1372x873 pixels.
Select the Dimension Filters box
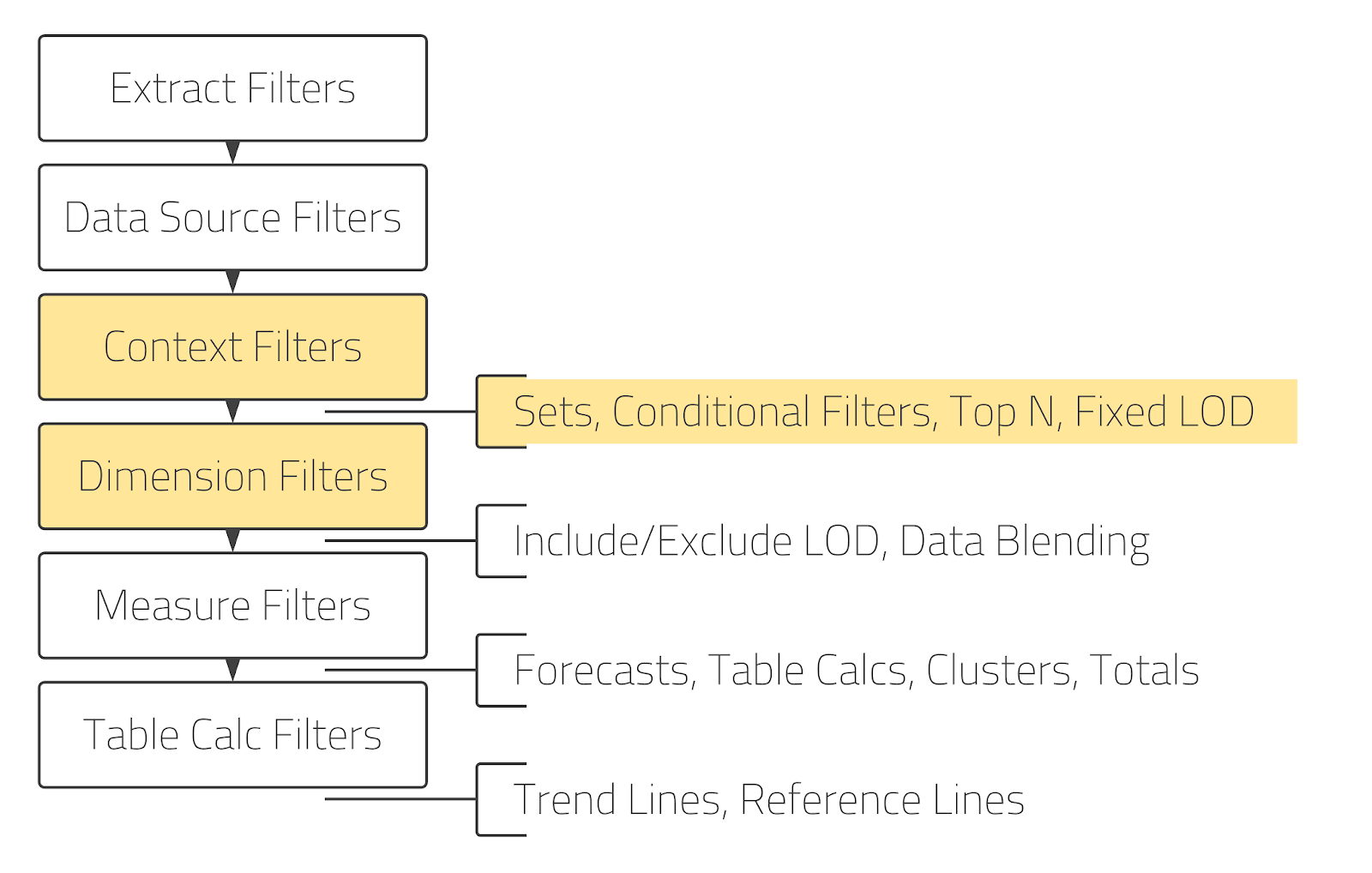[x=232, y=477]
